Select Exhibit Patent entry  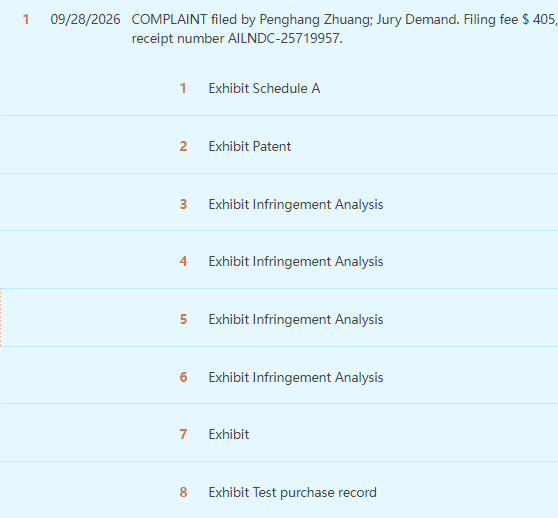pyautogui.click(x=249, y=146)
